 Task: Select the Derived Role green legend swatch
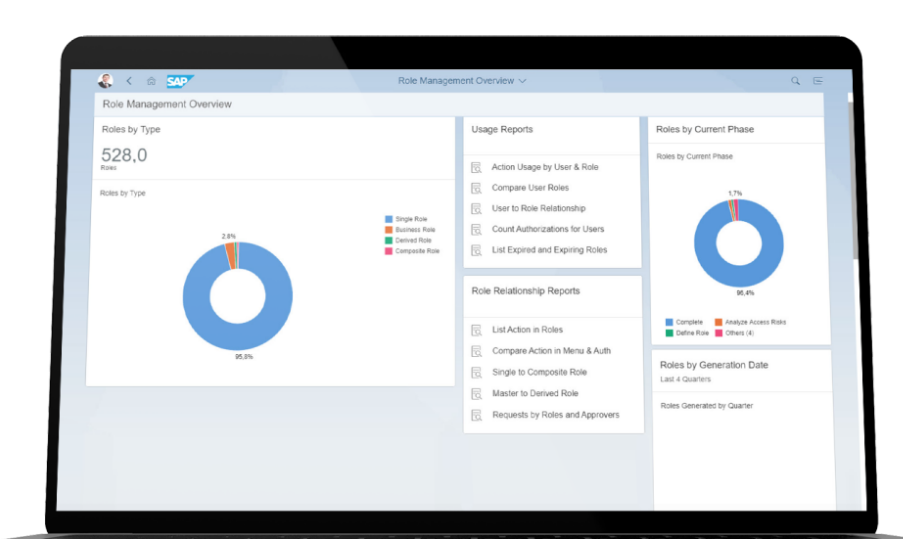click(389, 241)
